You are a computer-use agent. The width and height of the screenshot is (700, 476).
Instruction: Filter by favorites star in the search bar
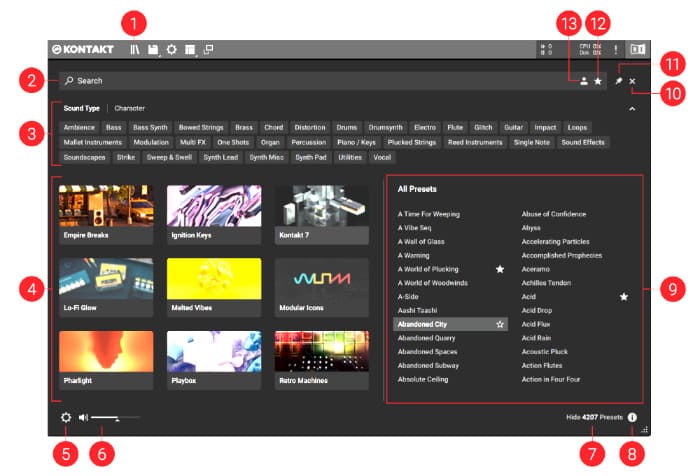598,81
